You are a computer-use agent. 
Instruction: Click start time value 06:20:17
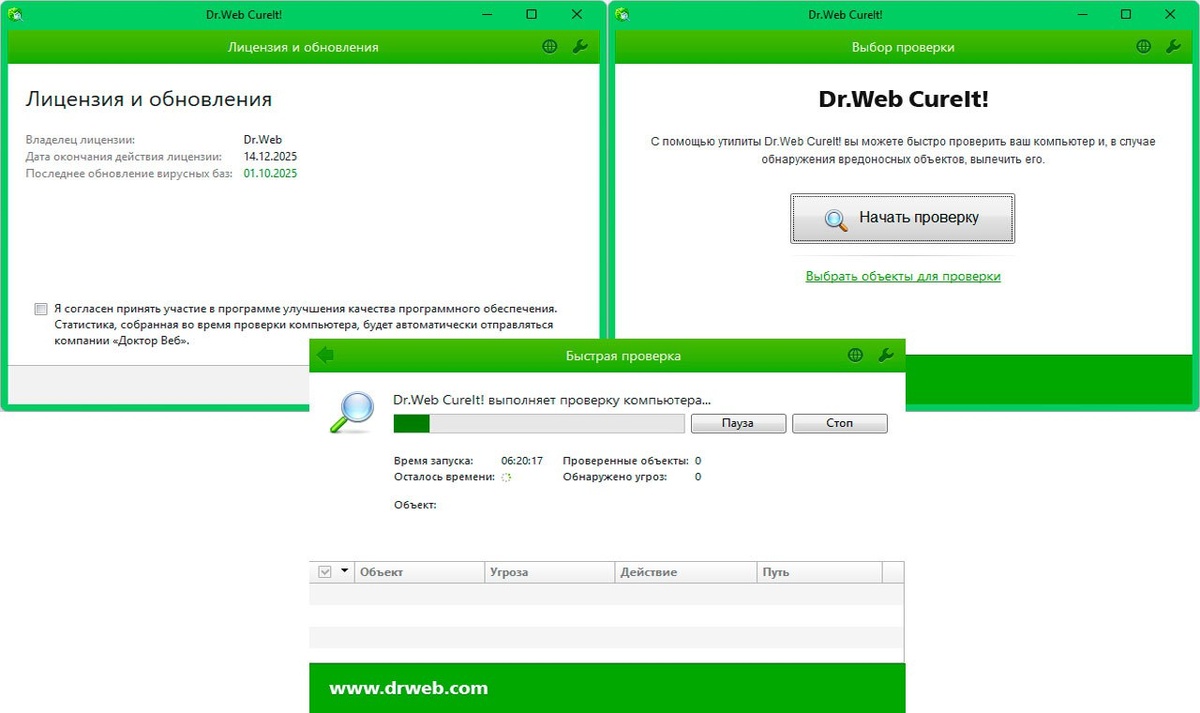point(522,461)
